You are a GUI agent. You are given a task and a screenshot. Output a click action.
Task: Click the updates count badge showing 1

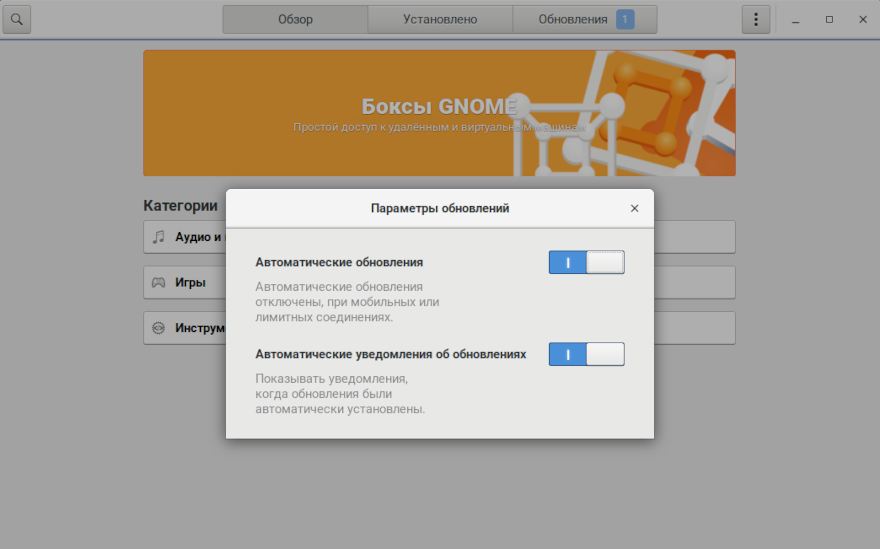tap(625, 19)
